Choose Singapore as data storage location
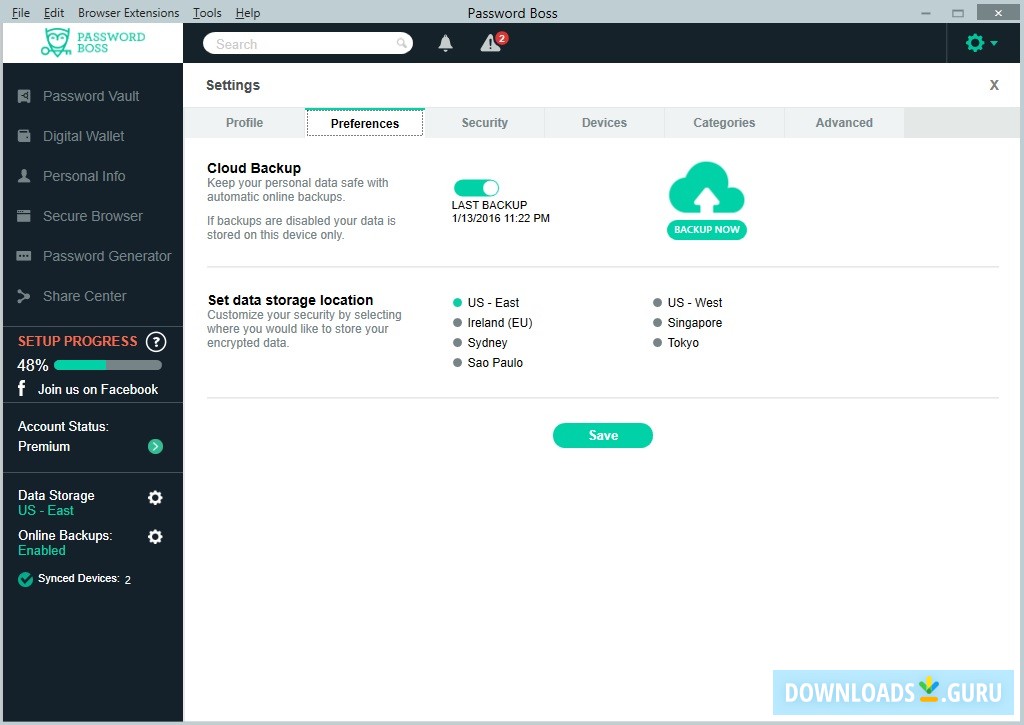Image resolution: width=1024 pixels, height=725 pixels. click(x=658, y=323)
